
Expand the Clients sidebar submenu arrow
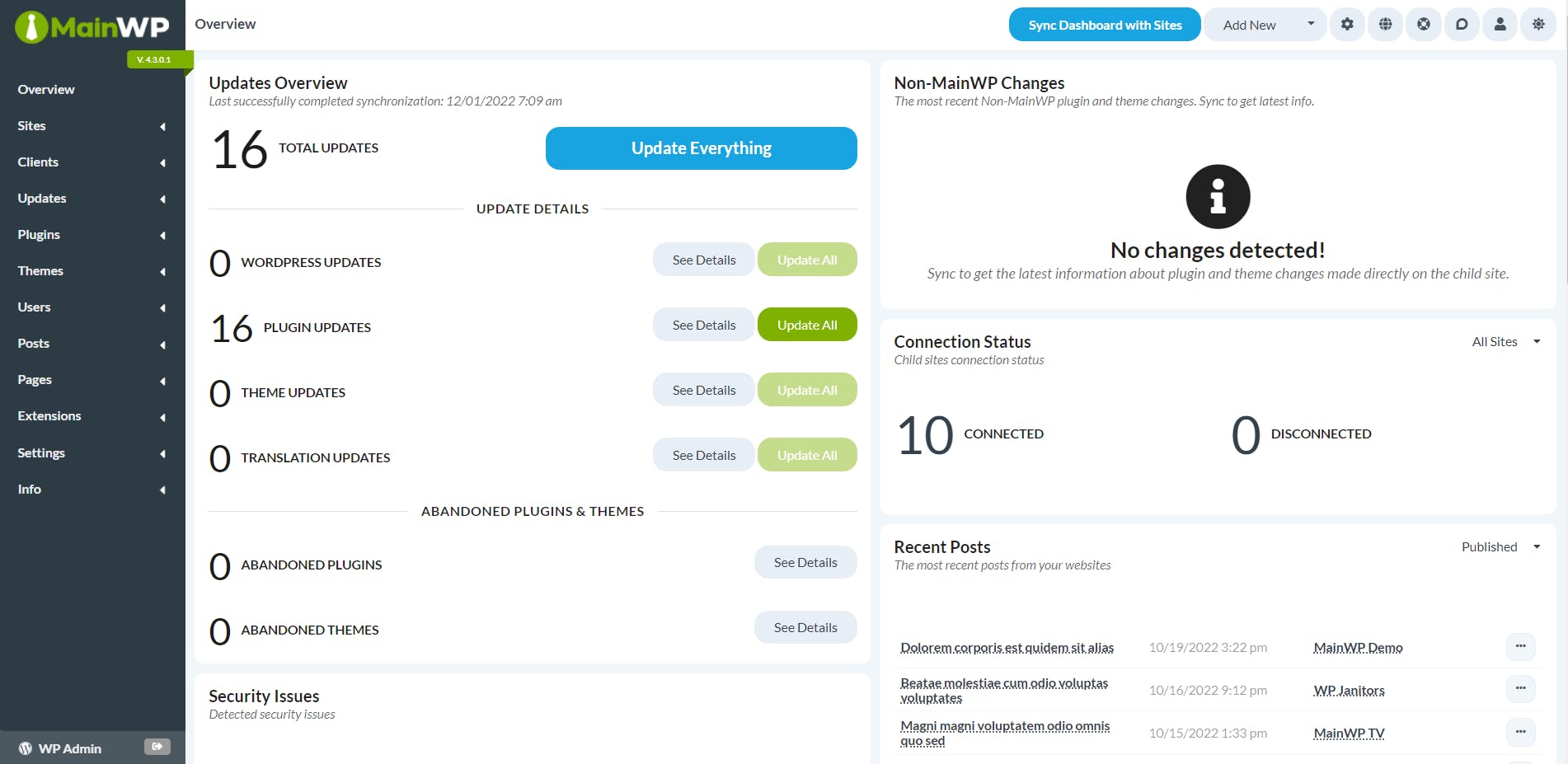[163, 163]
